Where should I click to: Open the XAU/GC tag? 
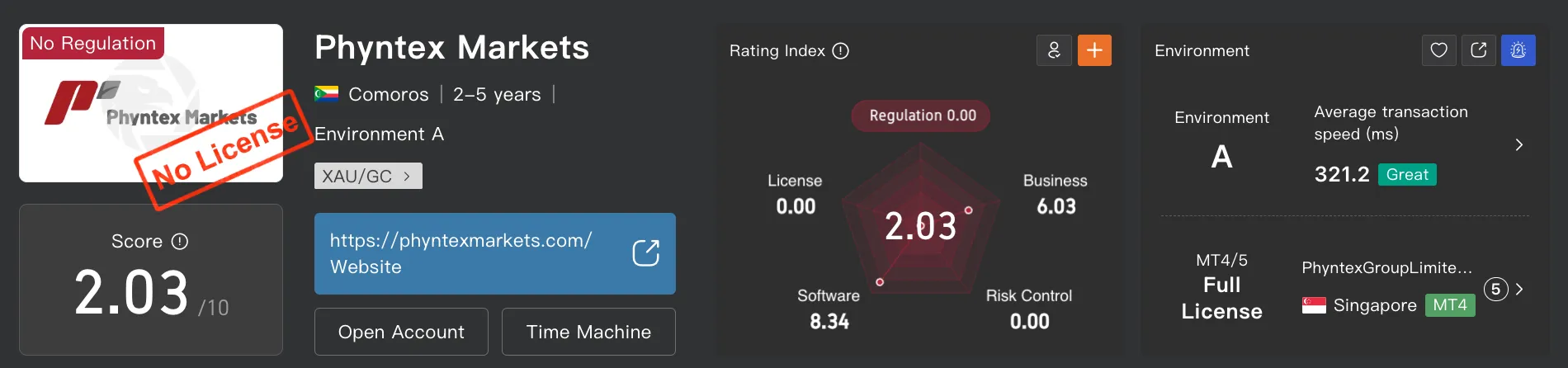pyautogui.click(x=368, y=176)
